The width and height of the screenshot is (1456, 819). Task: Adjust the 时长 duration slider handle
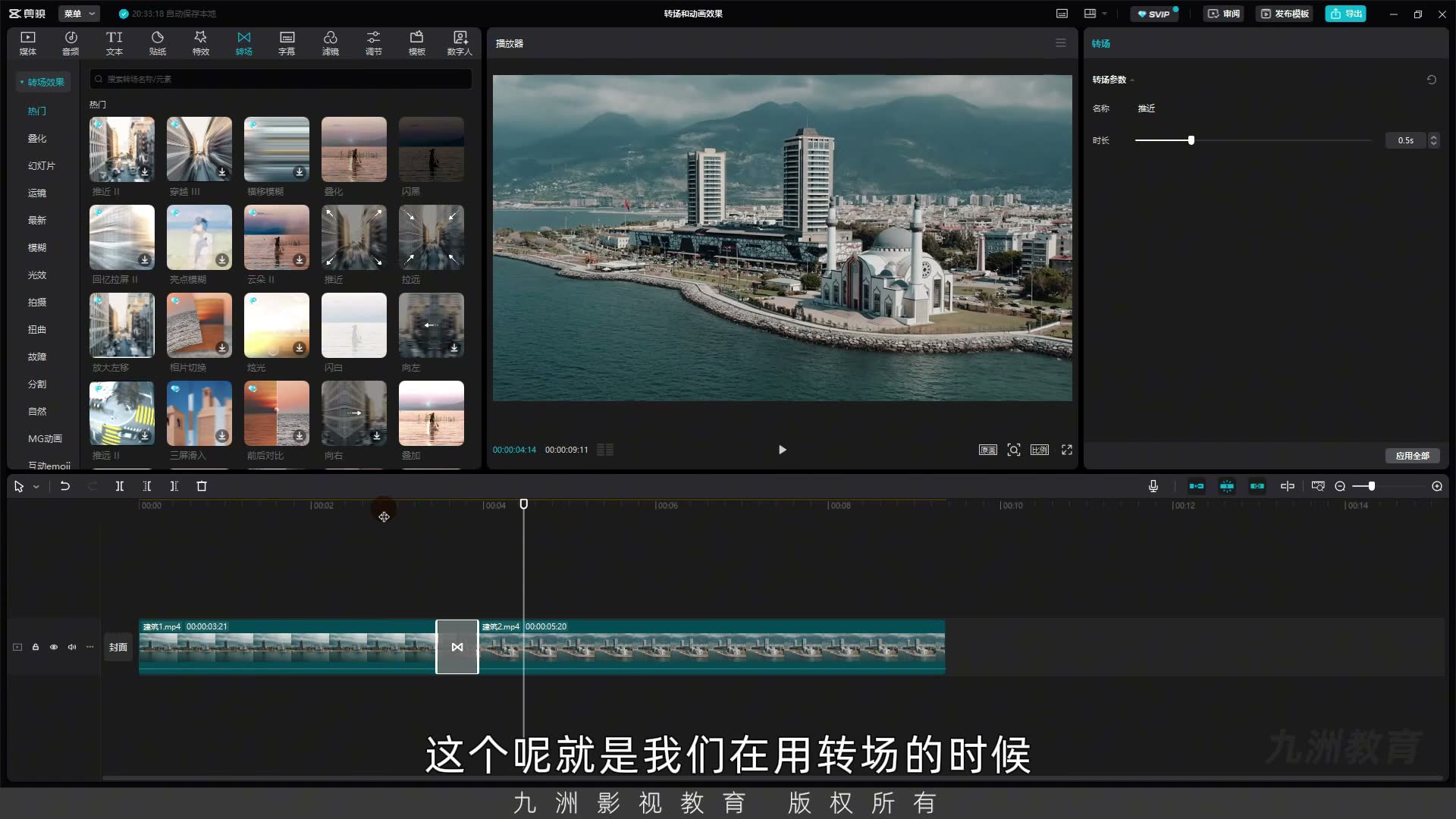[x=1191, y=140]
